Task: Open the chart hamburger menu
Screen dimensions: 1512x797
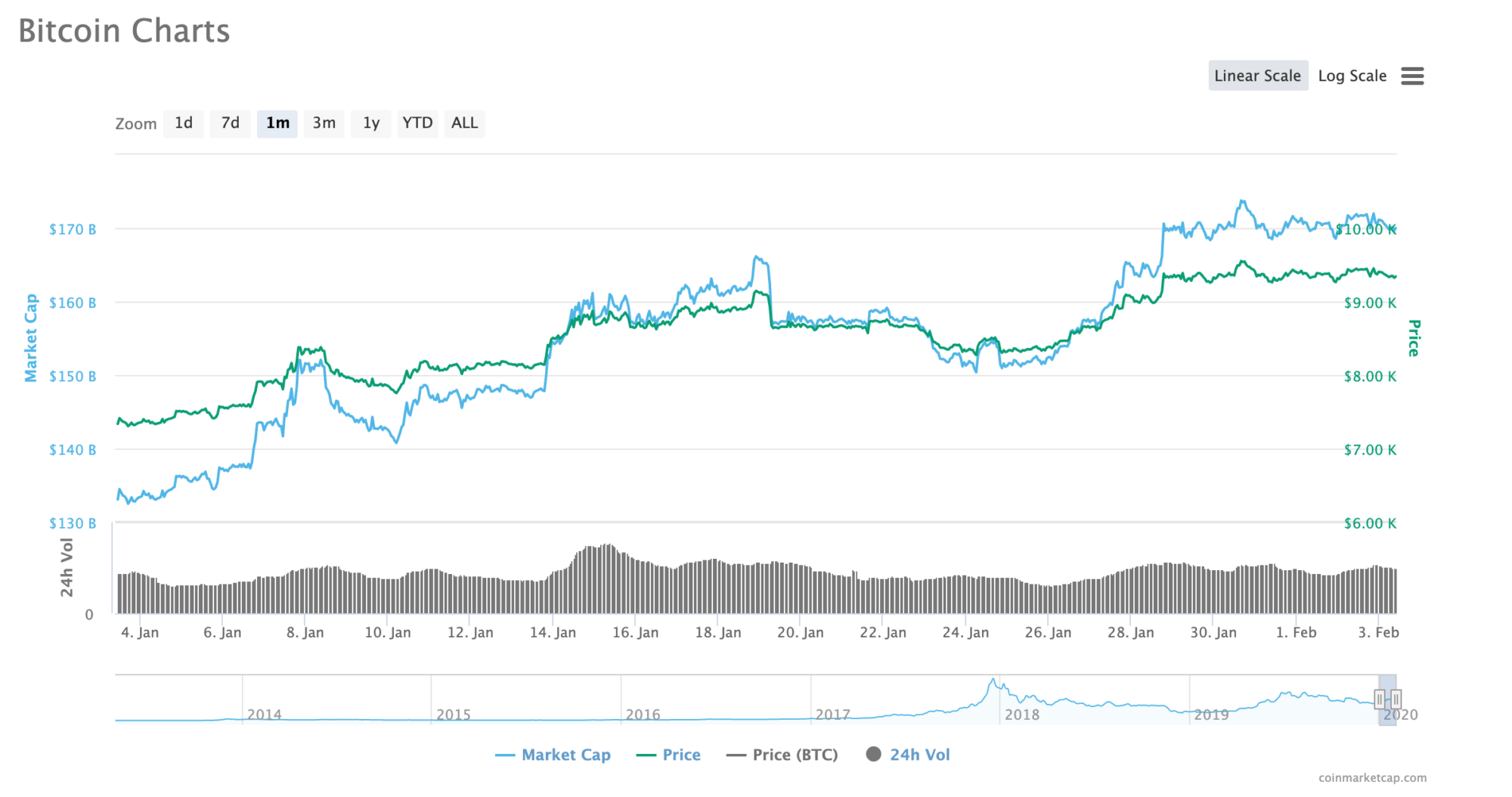Action: click(1412, 76)
